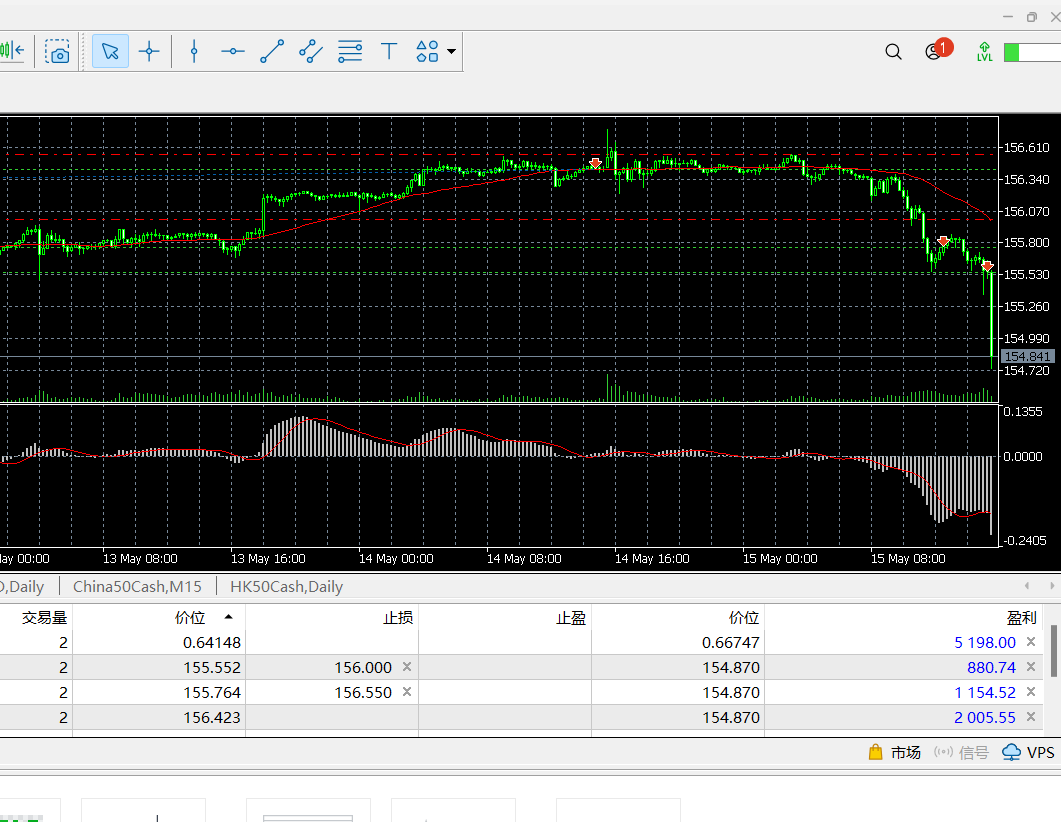Click stop loss value 156.000
Image resolution: width=1061 pixels, height=822 pixels.
point(363,668)
